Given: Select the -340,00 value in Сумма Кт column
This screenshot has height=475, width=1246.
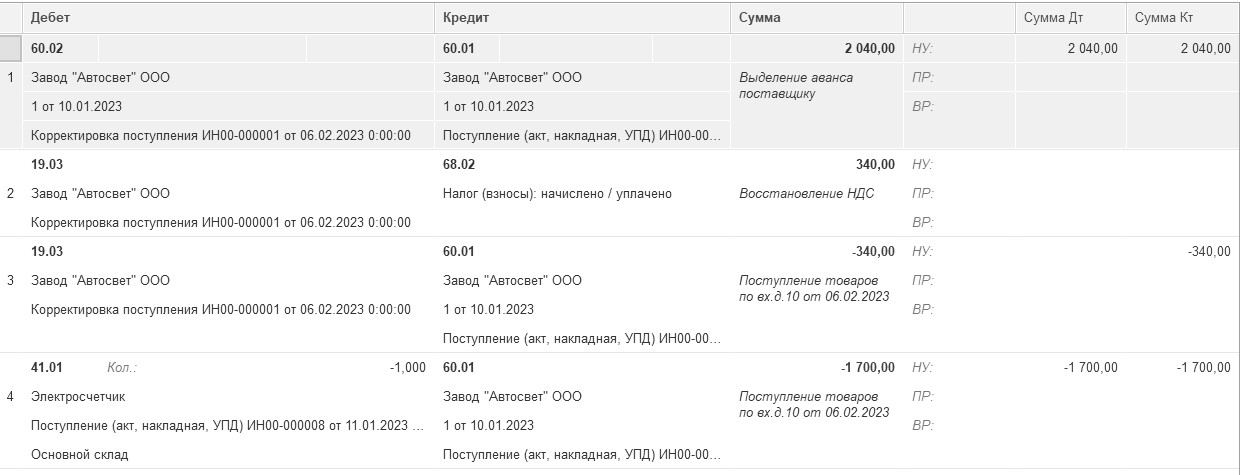Looking at the screenshot, I should (1209, 251).
